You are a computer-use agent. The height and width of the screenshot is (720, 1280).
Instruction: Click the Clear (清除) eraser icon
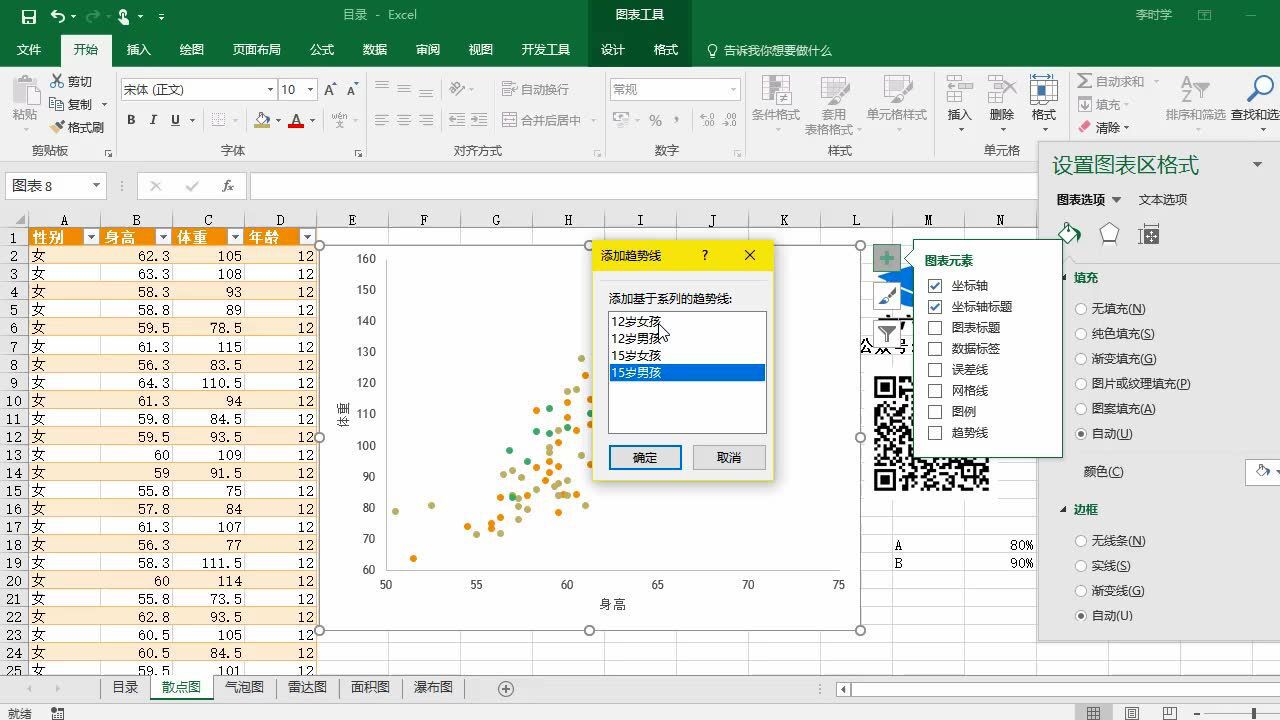point(1085,128)
